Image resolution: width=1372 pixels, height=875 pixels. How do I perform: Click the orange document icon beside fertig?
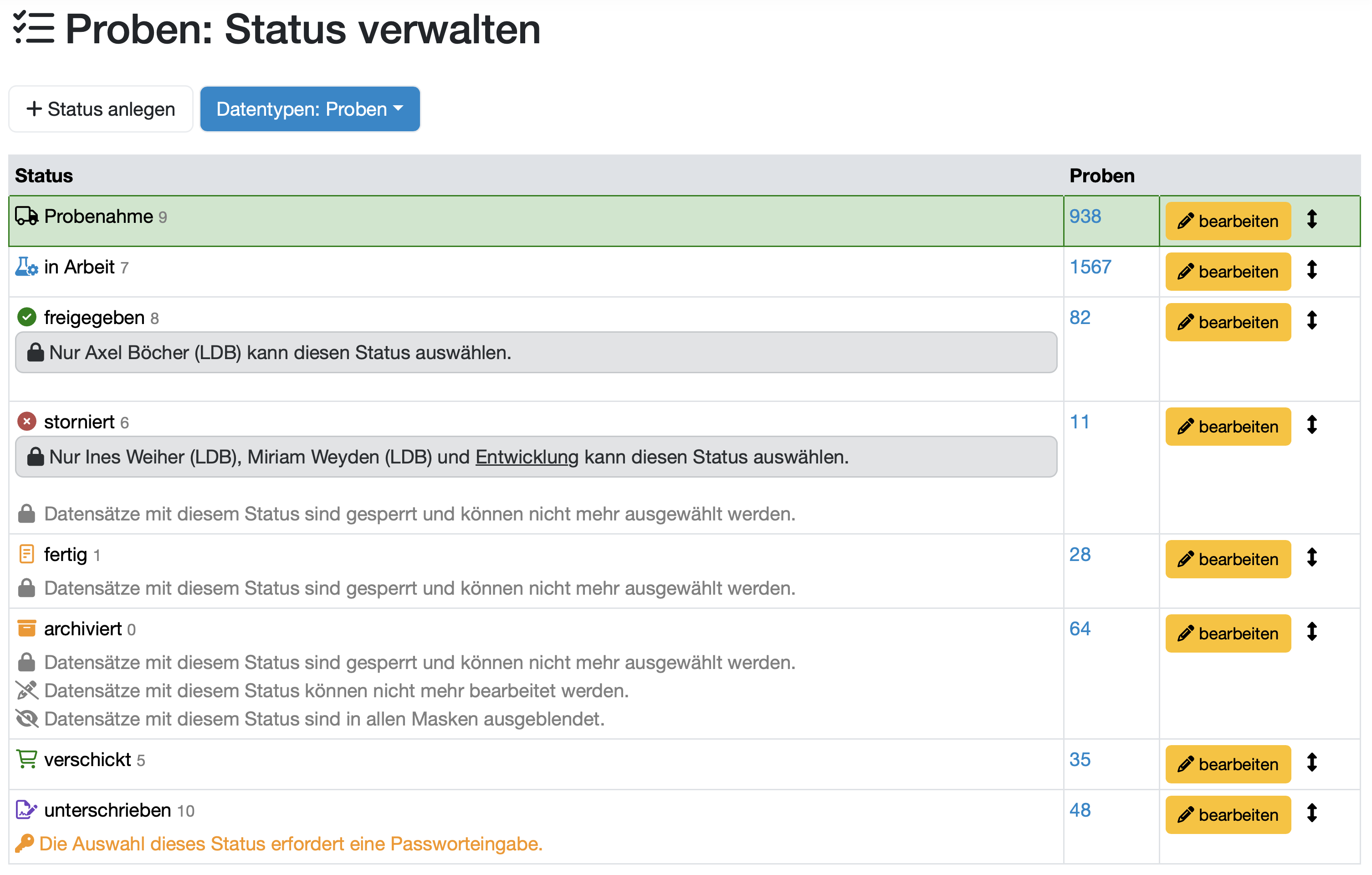point(26,554)
